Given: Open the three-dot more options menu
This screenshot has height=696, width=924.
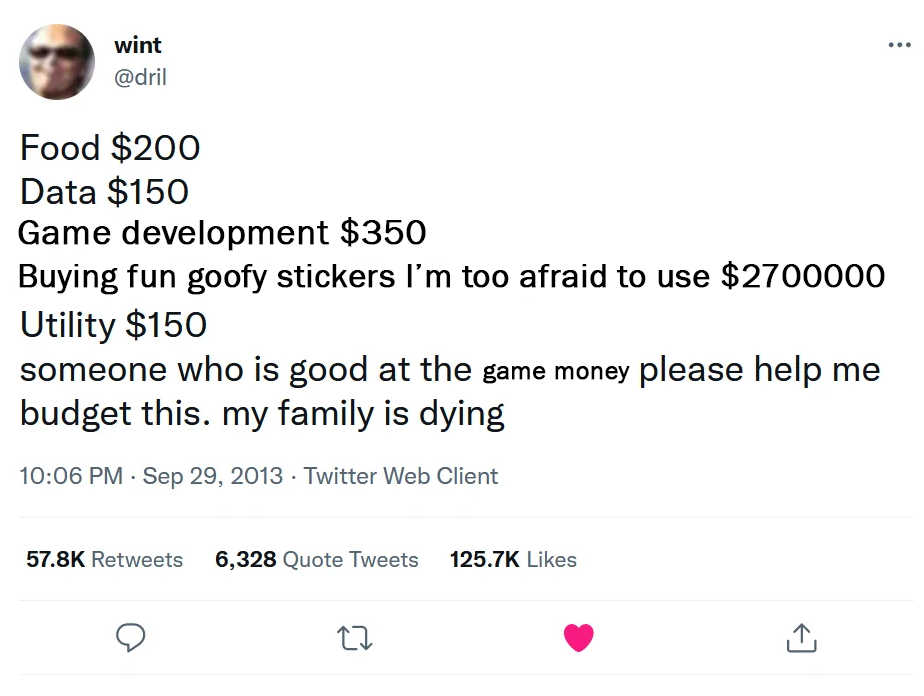Looking at the screenshot, I should click(898, 45).
